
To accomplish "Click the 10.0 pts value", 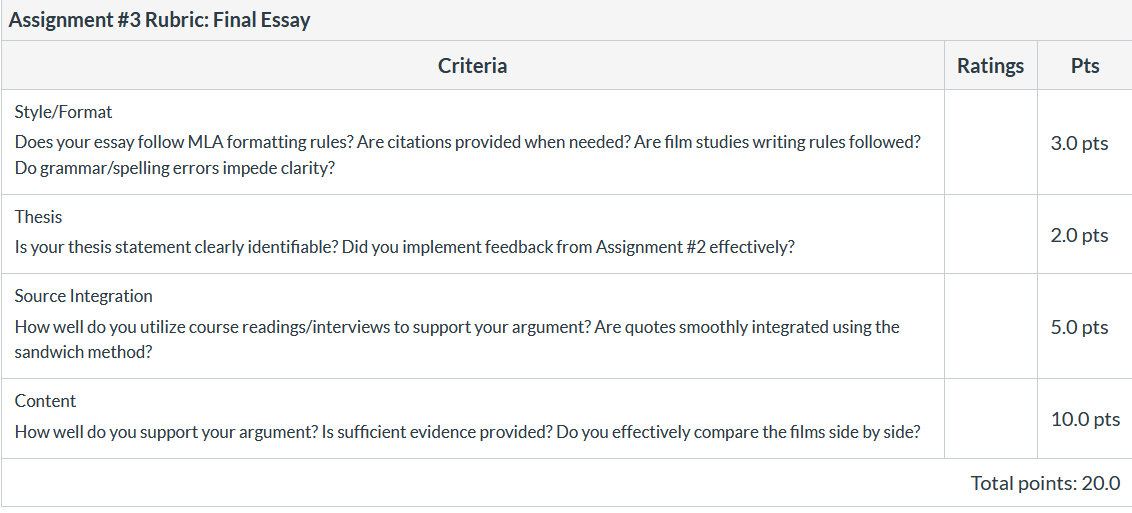I will (1085, 419).
